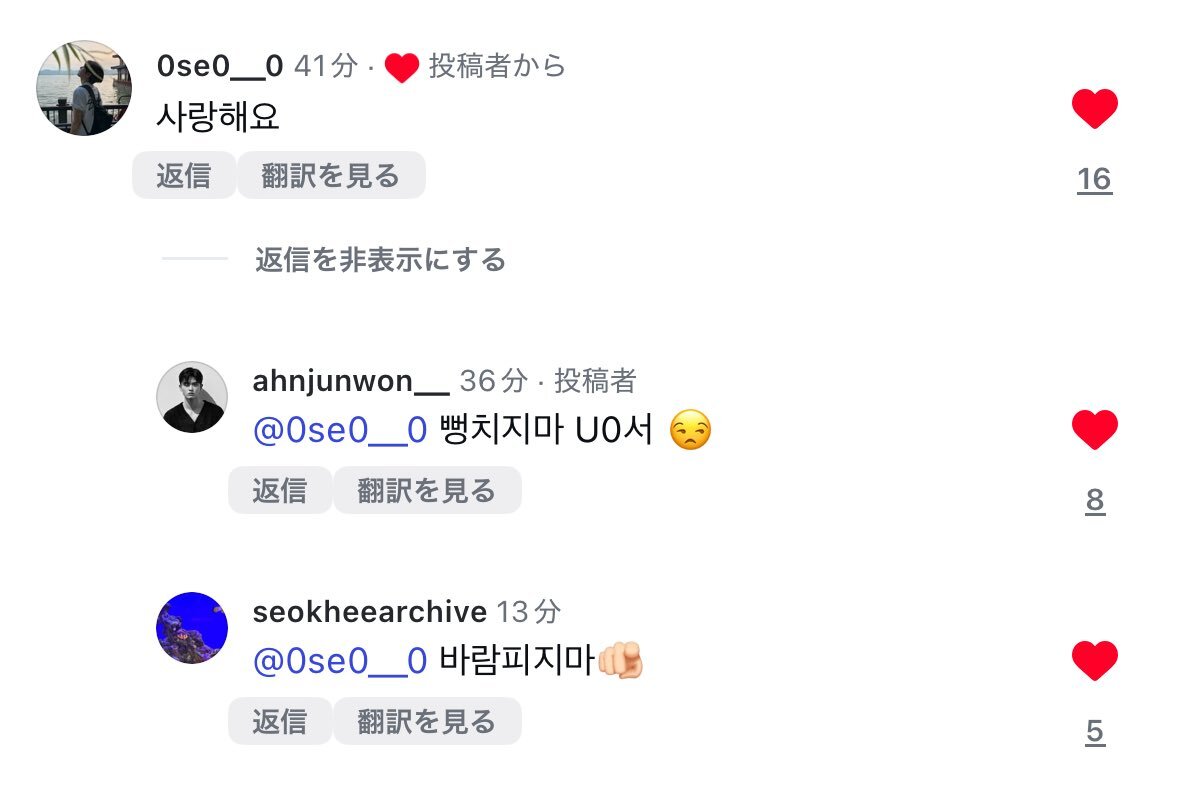1179x787 pixels.
Task: Toggle heart on ahnjunwon__ reply
Action: [1094, 429]
